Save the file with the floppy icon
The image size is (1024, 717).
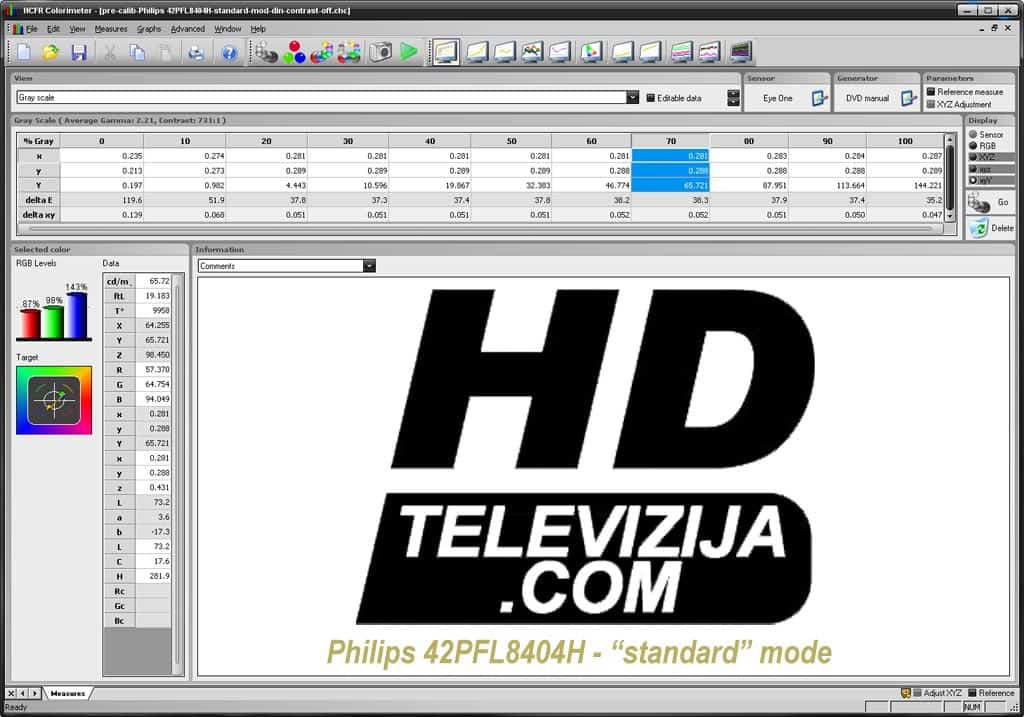[x=79, y=52]
